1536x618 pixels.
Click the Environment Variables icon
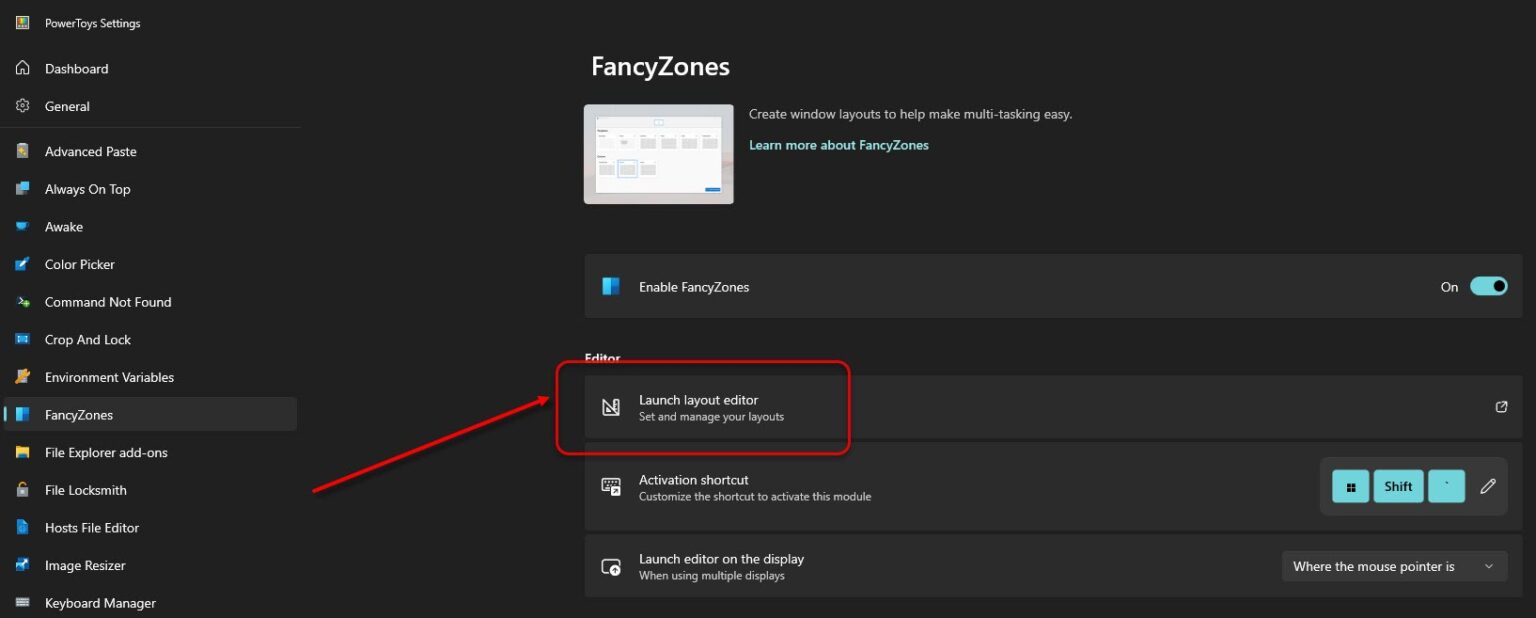click(22, 377)
